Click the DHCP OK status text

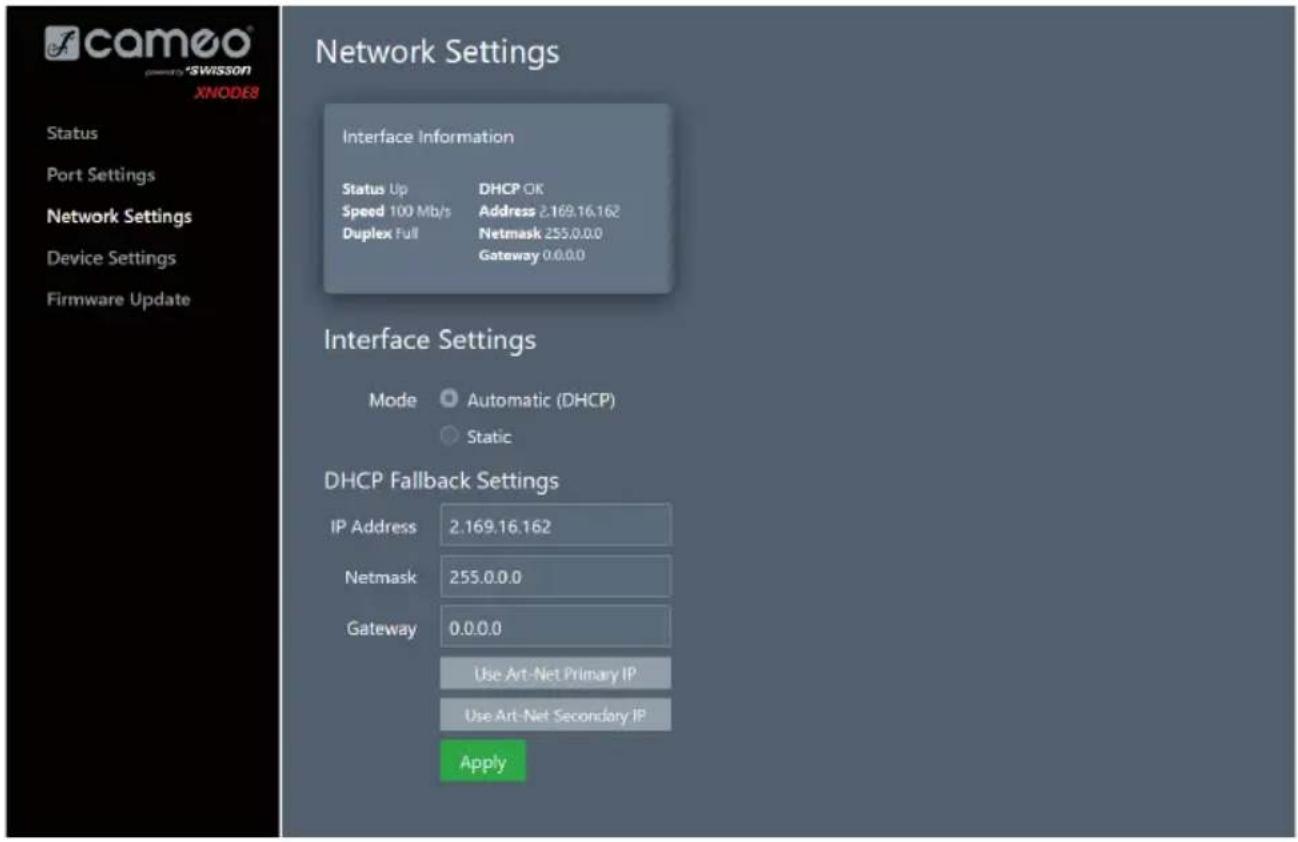pyautogui.click(x=512, y=189)
